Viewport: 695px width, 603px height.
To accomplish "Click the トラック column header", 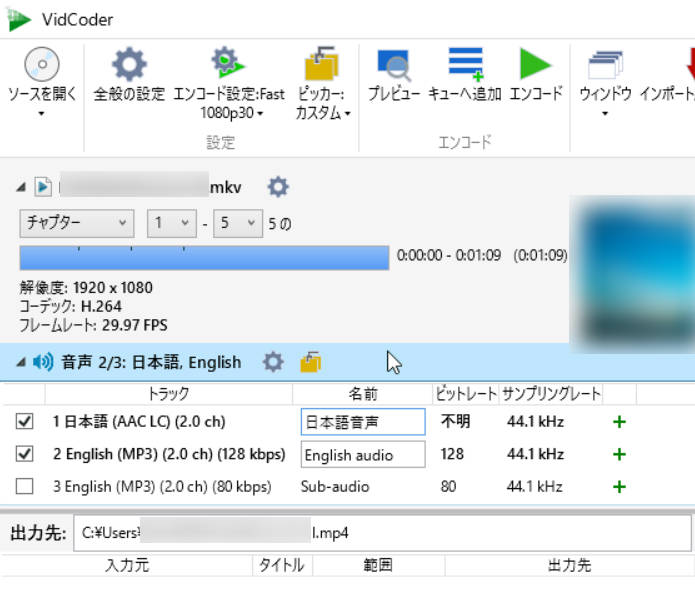I will (168, 394).
